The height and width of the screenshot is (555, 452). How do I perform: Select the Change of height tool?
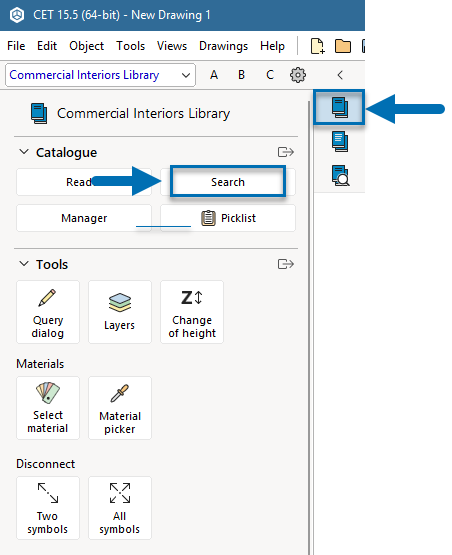tap(192, 312)
